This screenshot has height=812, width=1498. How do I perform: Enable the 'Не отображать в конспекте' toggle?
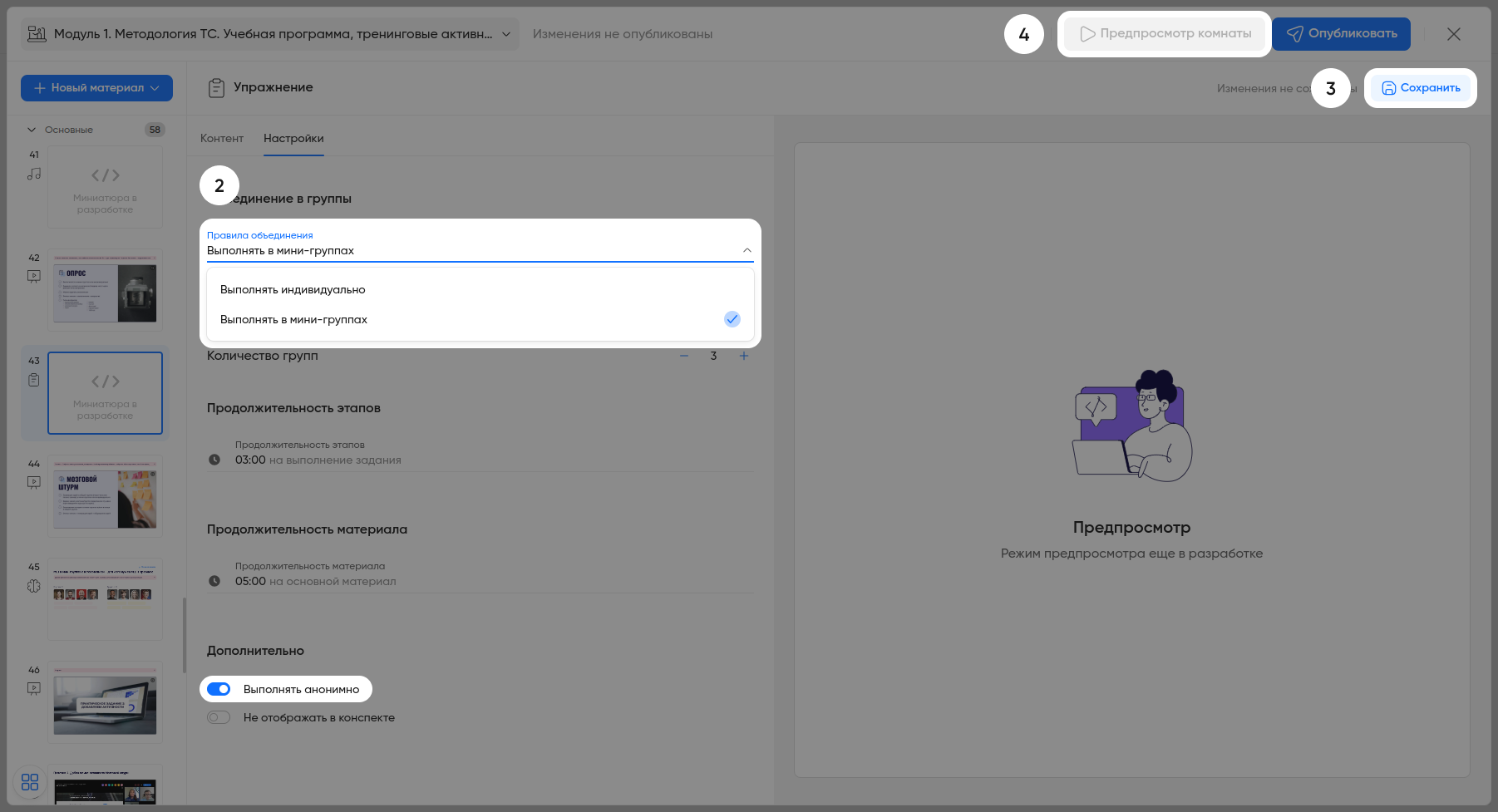pos(219,717)
